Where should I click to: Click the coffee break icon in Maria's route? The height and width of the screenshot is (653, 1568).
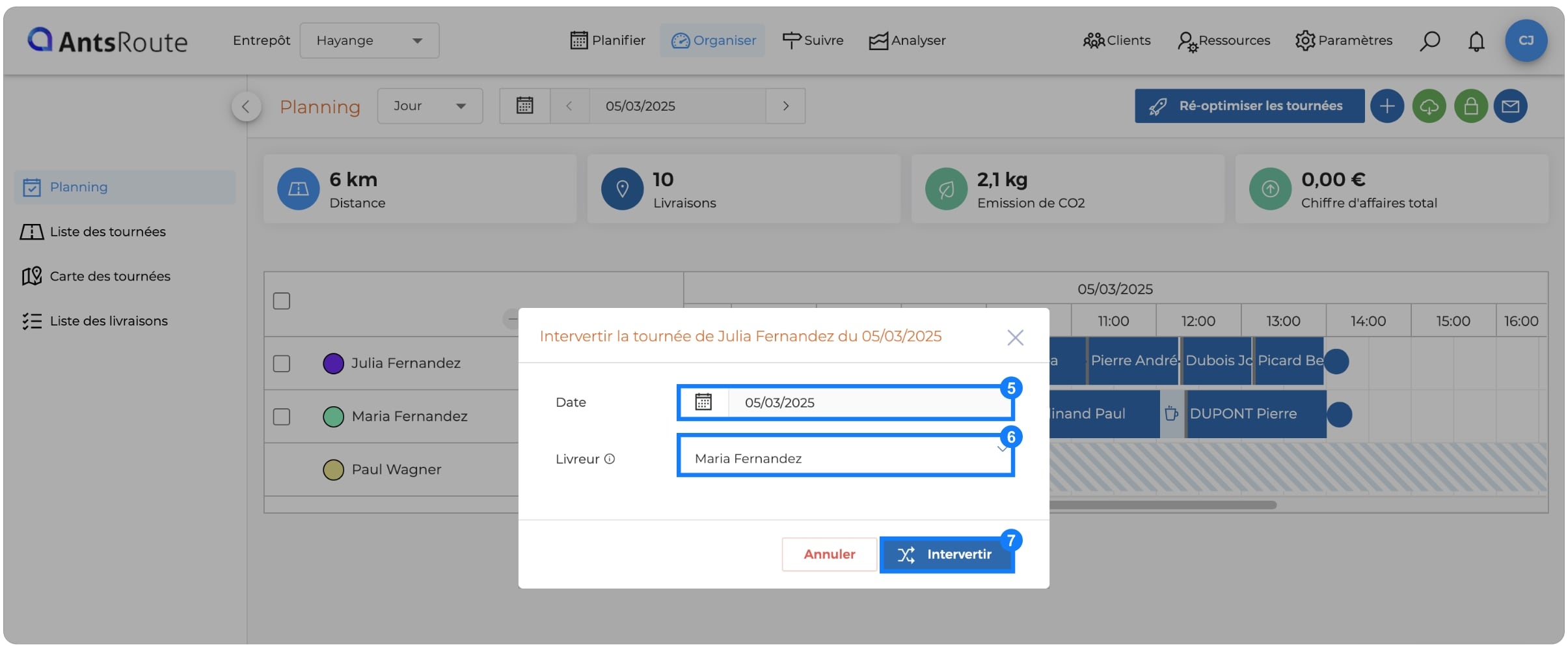(x=1171, y=413)
